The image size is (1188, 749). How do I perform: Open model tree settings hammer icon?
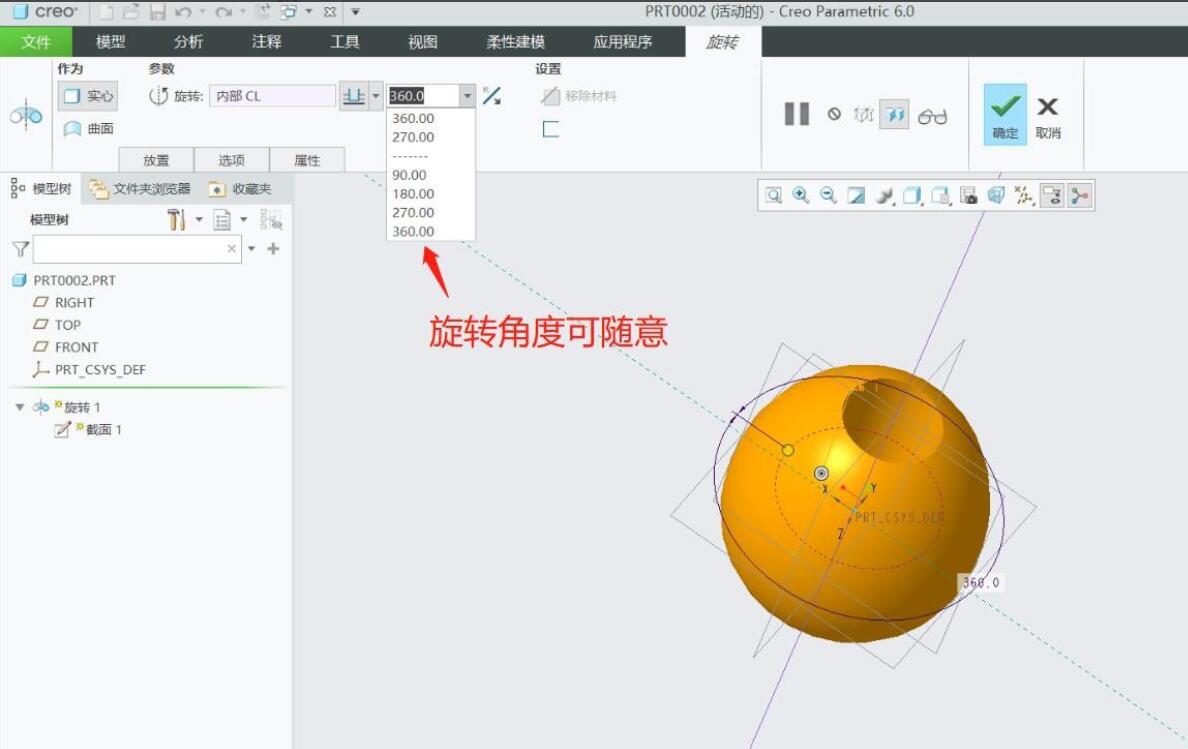(x=177, y=220)
